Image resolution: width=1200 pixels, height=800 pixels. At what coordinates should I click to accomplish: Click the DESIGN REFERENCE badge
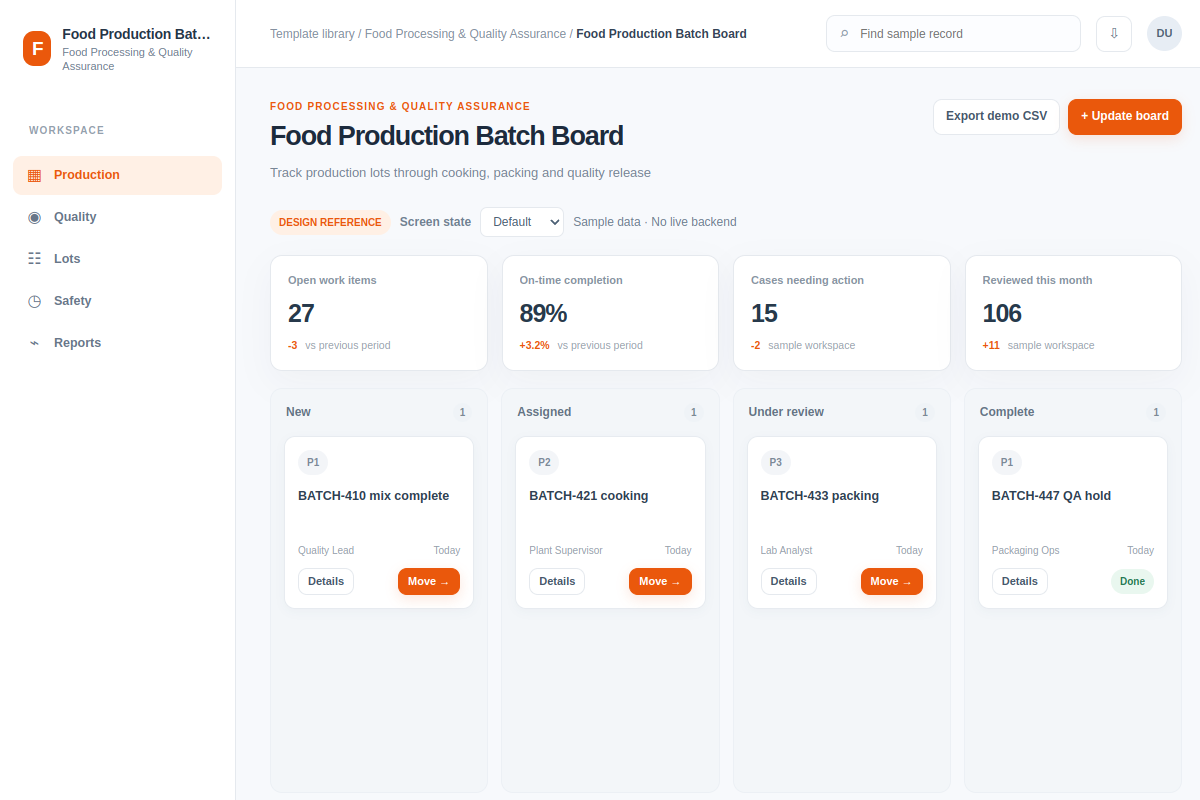point(330,222)
